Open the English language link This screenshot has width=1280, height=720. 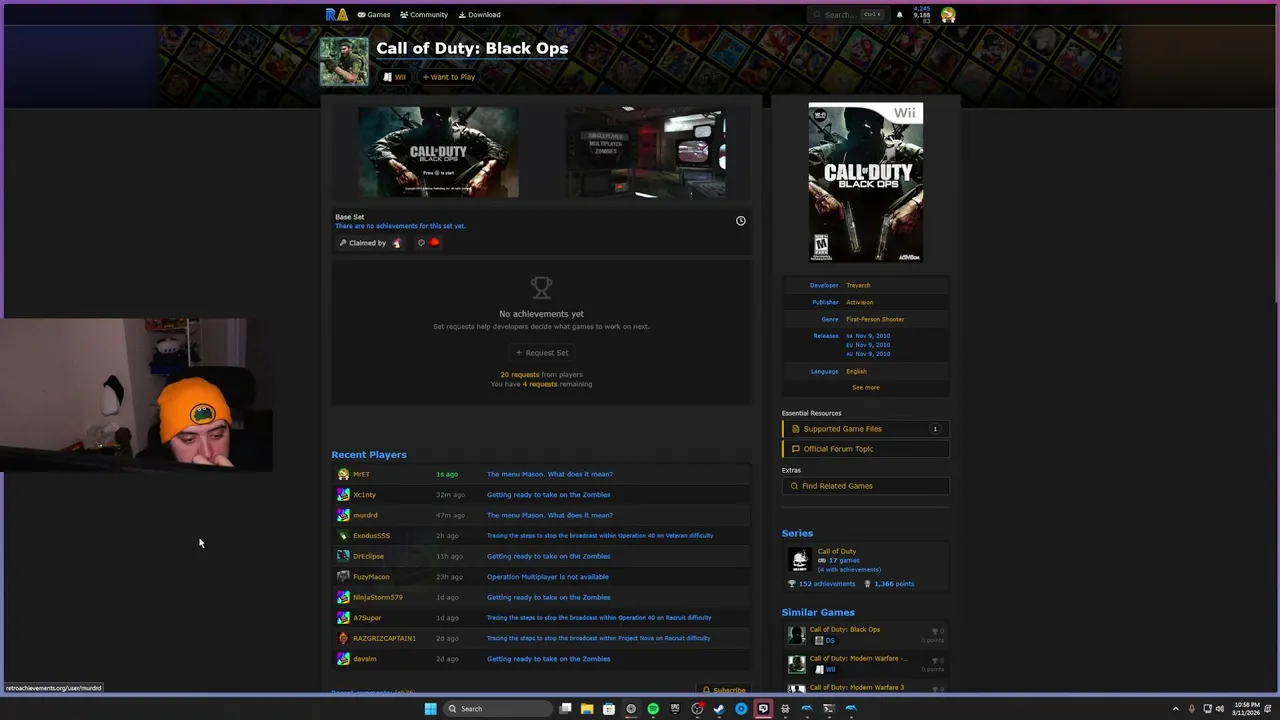856,371
